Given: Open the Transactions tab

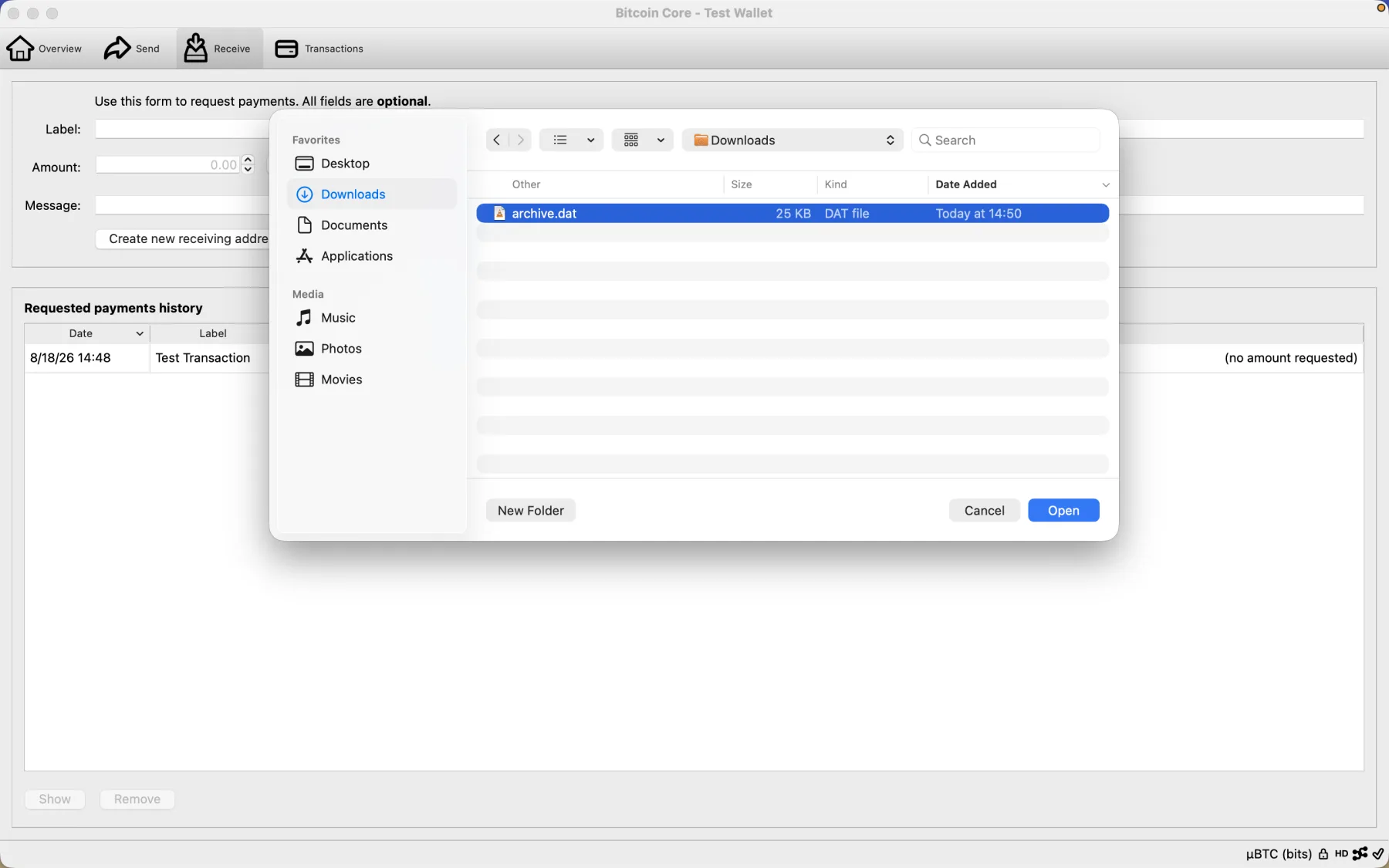Looking at the screenshot, I should click(x=319, y=49).
